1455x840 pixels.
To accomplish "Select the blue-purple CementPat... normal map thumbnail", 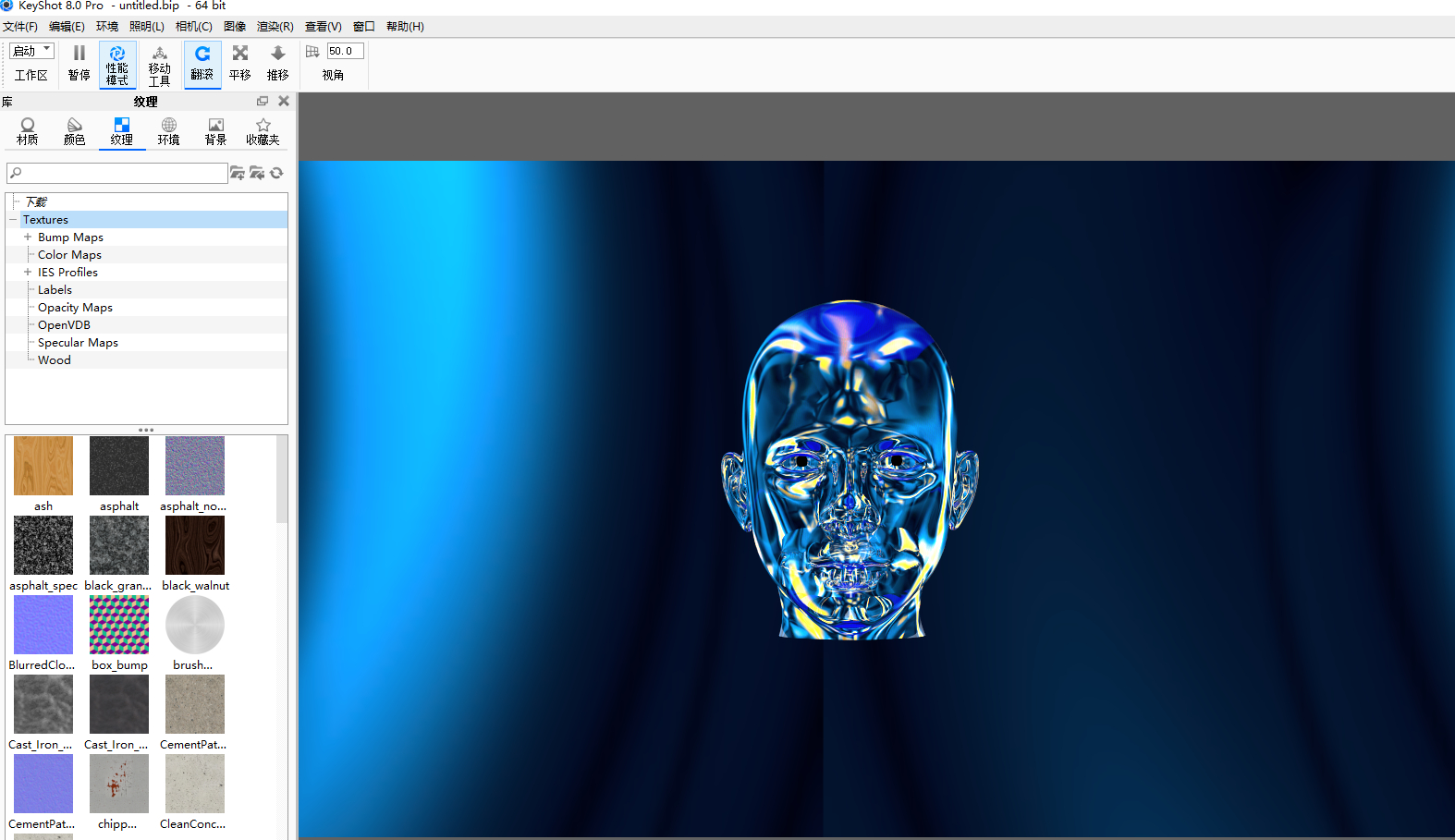I will [x=43, y=784].
